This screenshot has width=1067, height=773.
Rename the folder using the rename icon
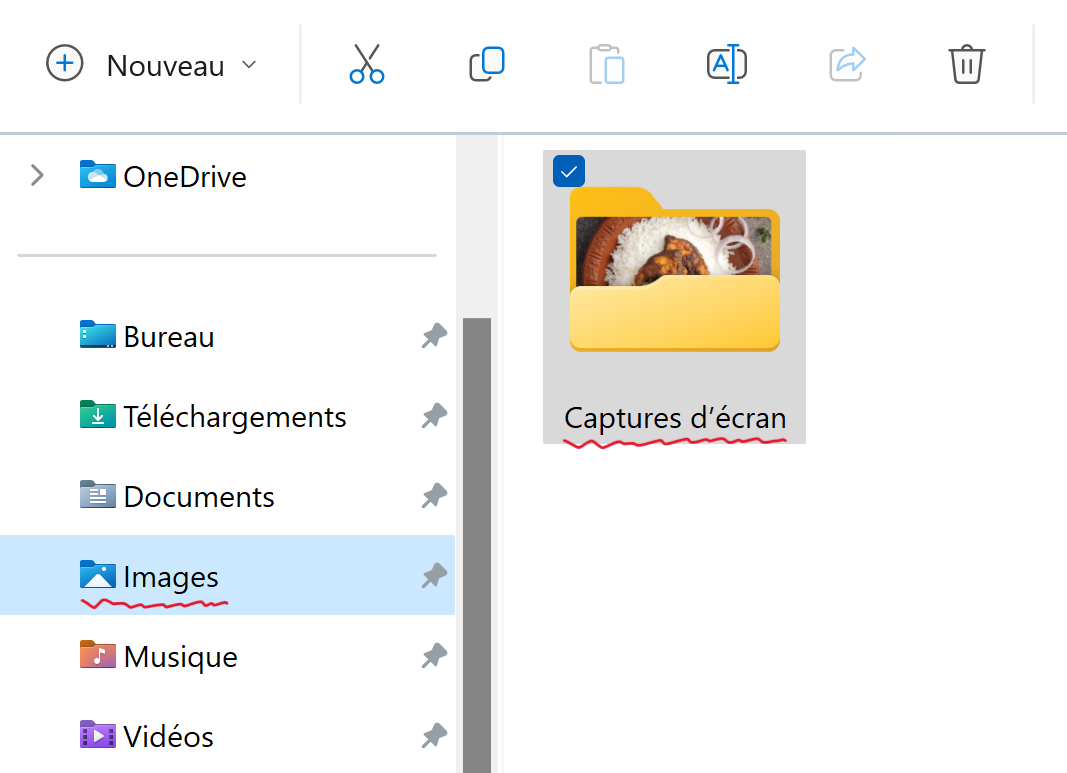[x=726, y=64]
